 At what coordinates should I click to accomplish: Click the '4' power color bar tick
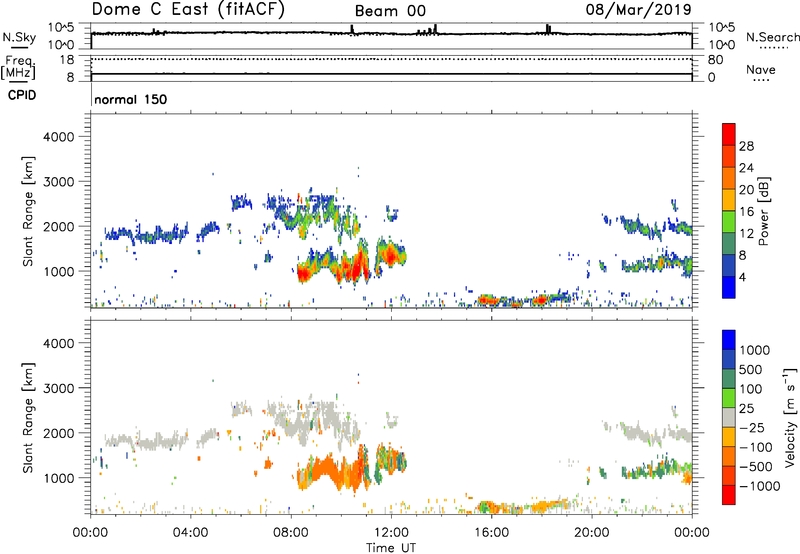tap(742, 277)
